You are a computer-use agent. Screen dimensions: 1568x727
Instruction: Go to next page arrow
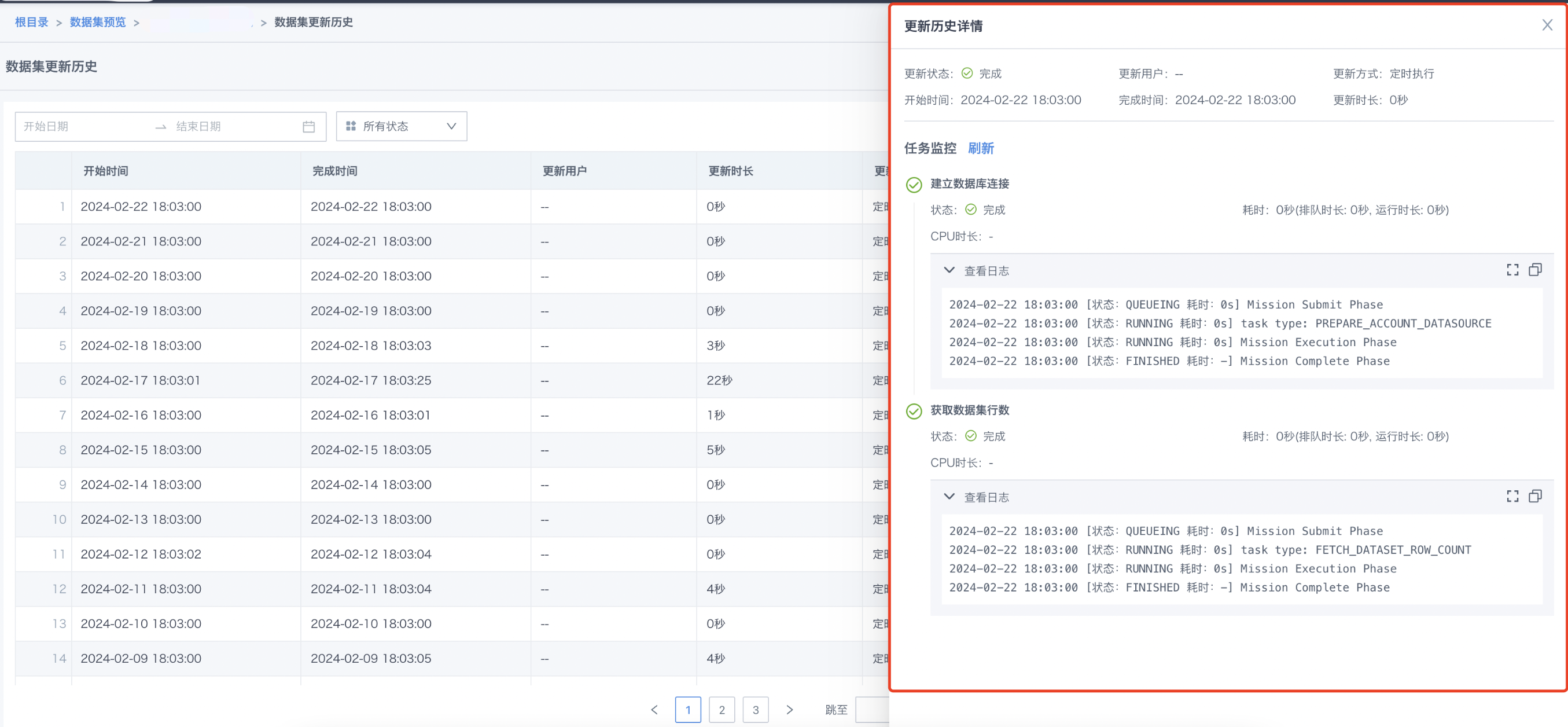pos(789,709)
